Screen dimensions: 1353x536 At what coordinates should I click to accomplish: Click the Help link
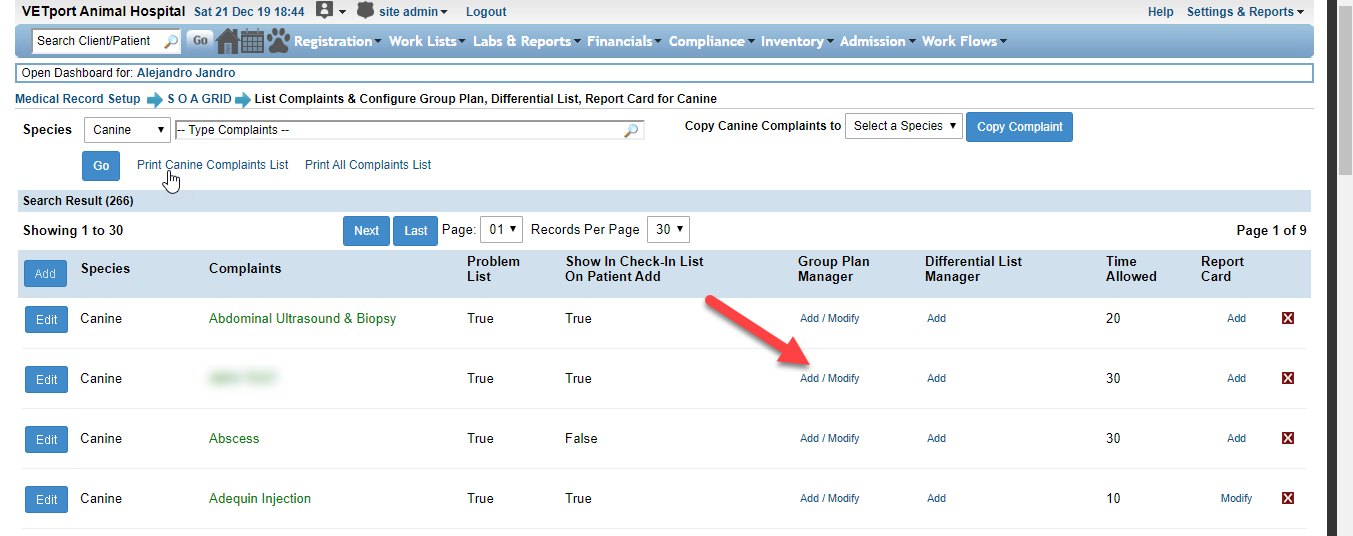coord(1161,12)
